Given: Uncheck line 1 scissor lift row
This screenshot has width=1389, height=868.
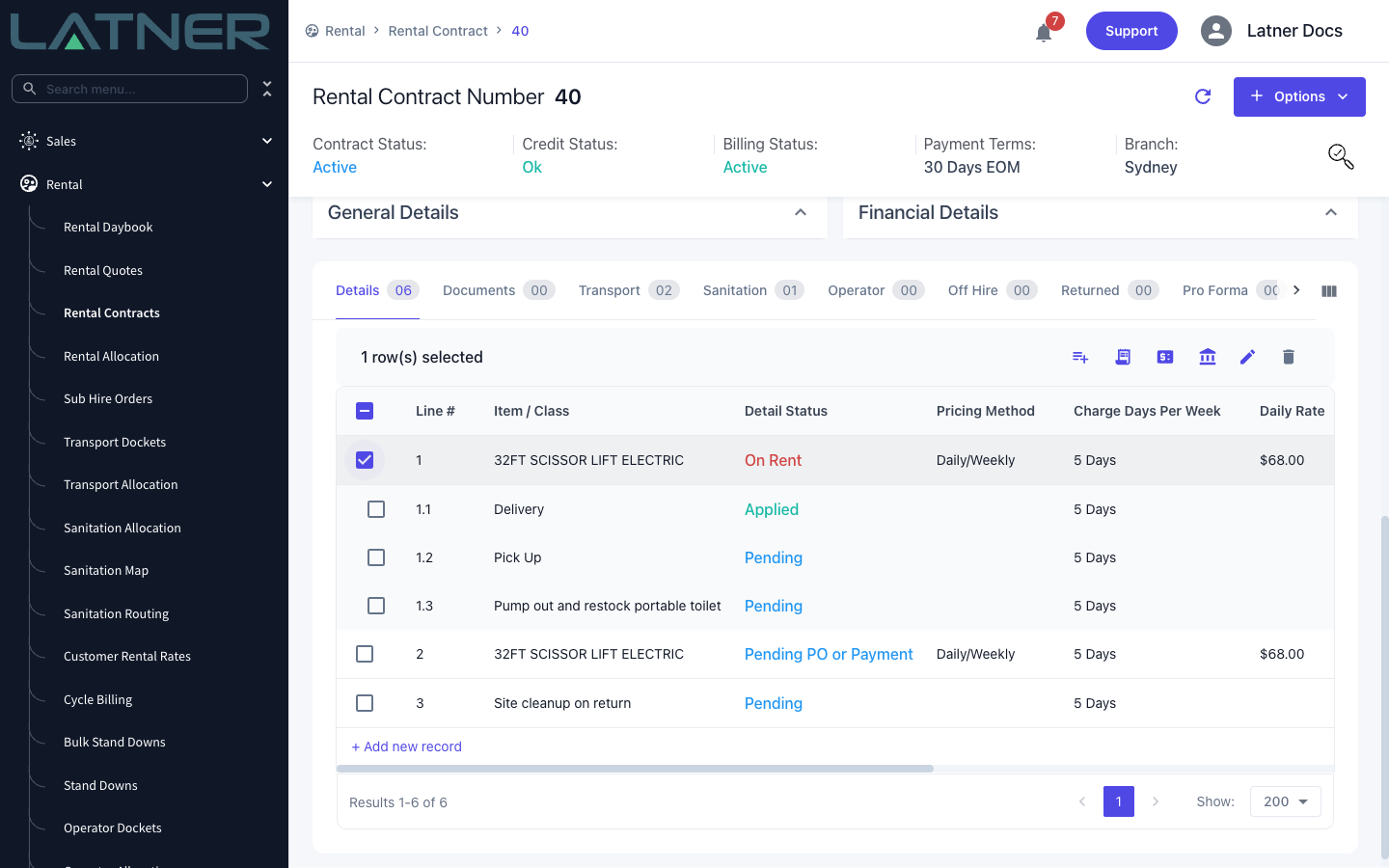Looking at the screenshot, I should 365,460.
